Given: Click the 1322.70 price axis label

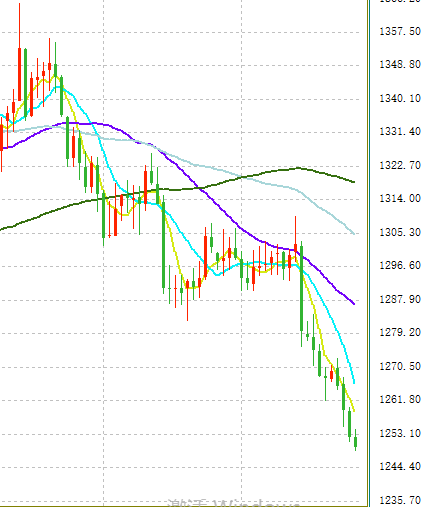Looking at the screenshot, I should tap(400, 165).
